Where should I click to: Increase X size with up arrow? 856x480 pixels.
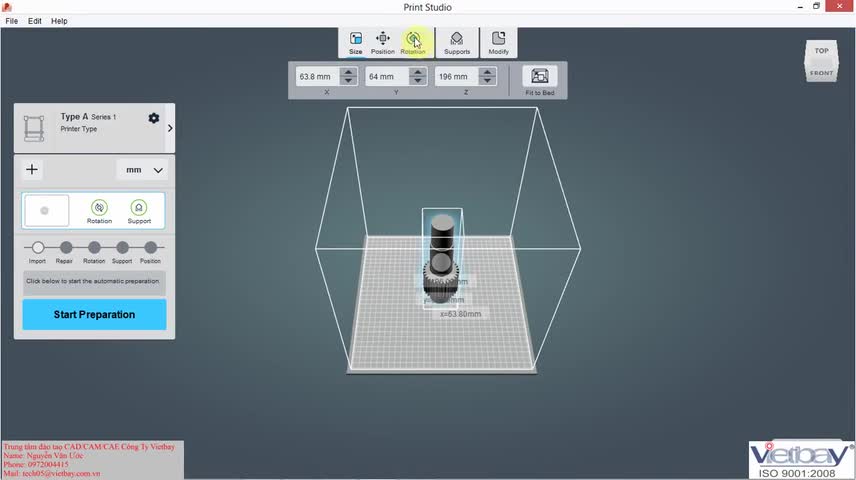pyautogui.click(x=348, y=72)
